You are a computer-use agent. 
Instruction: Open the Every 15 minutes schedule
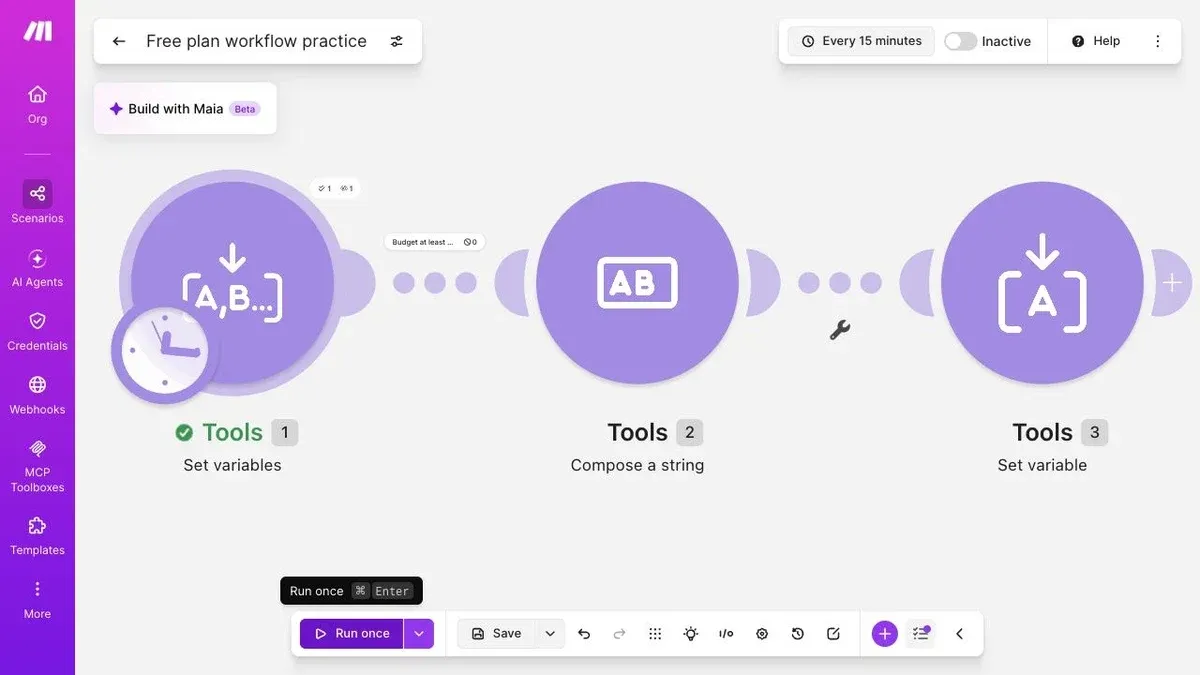(861, 41)
